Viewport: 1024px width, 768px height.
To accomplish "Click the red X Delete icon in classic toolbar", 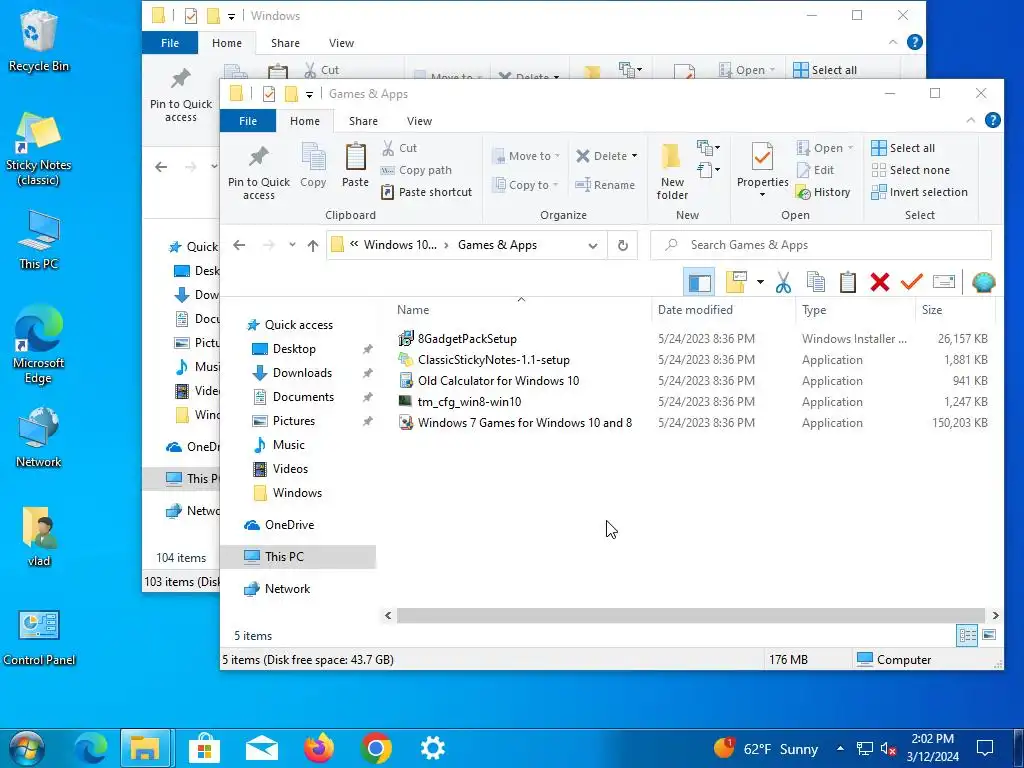I will [x=880, y=282].
